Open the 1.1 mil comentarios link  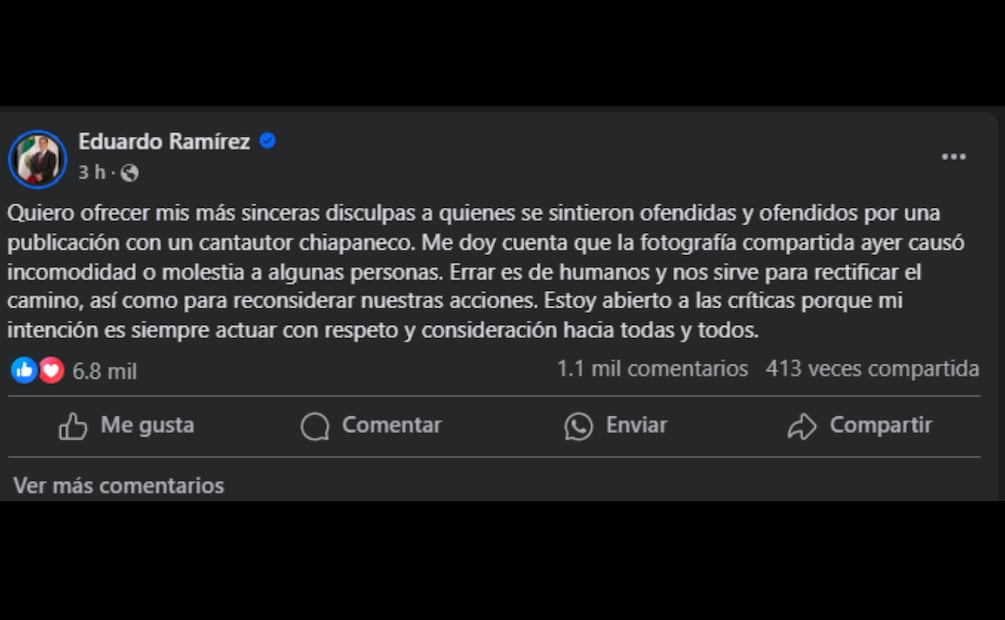point(652,369)
